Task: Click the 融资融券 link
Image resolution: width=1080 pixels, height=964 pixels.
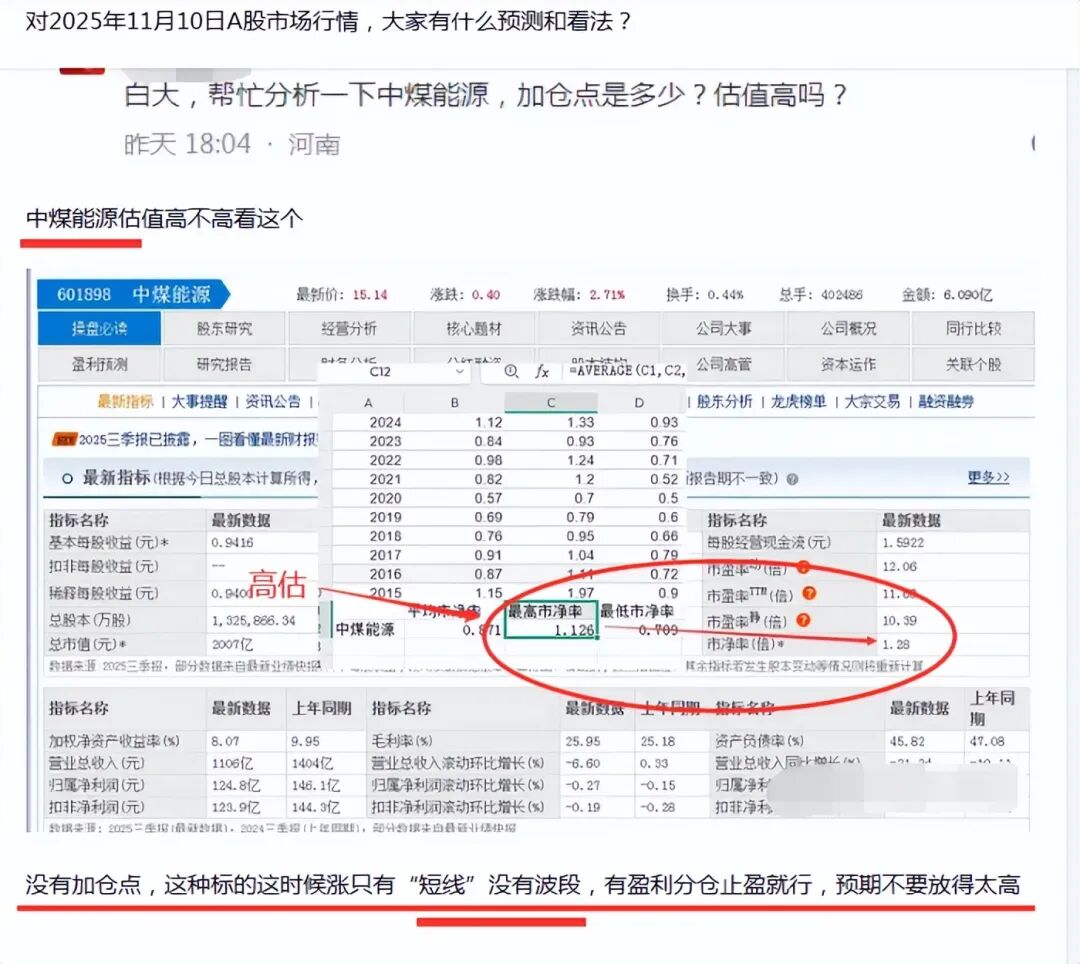Action: 946,401
